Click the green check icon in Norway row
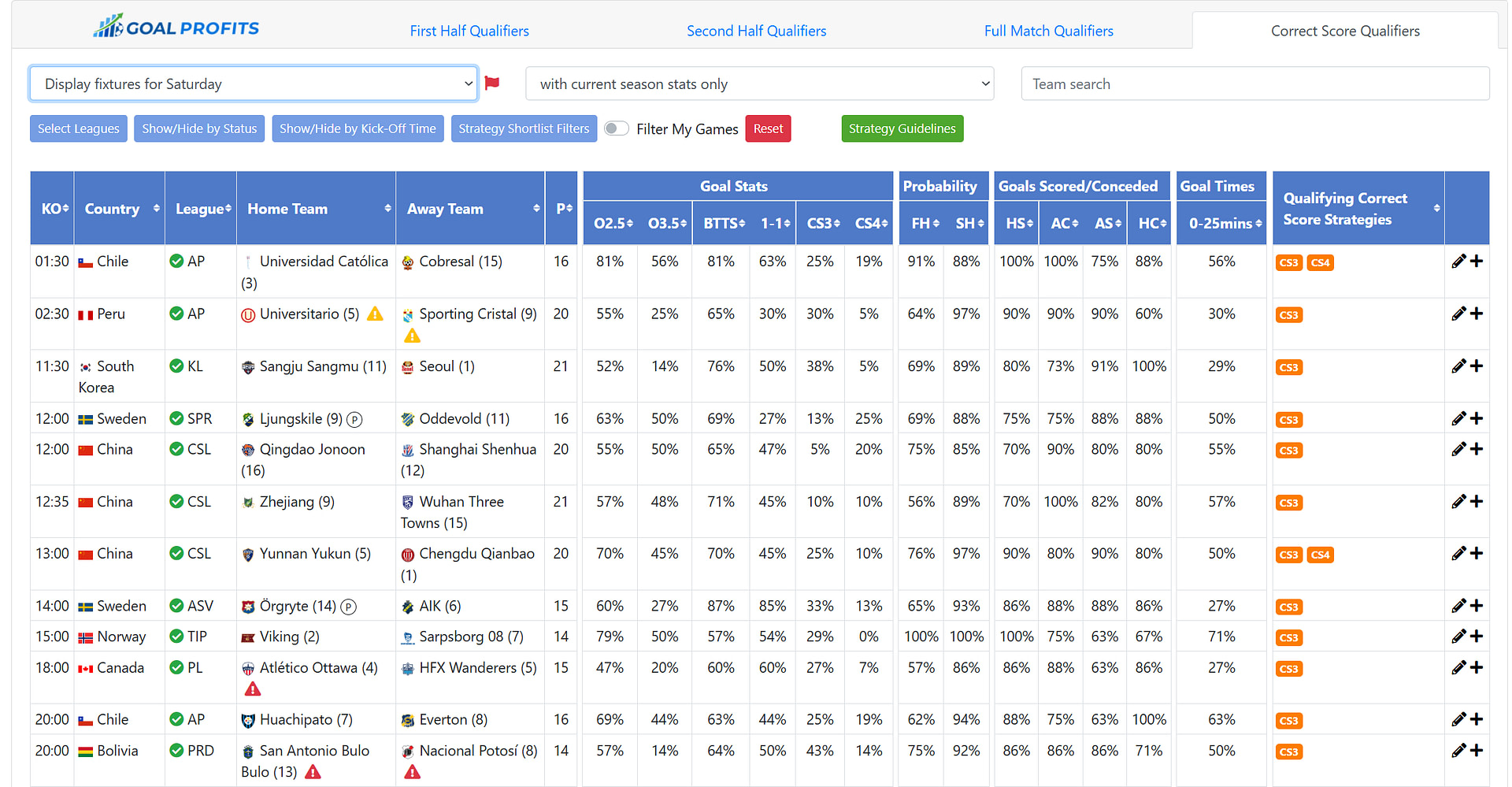This screenshot has width=1512, height=787. (176, 636)
